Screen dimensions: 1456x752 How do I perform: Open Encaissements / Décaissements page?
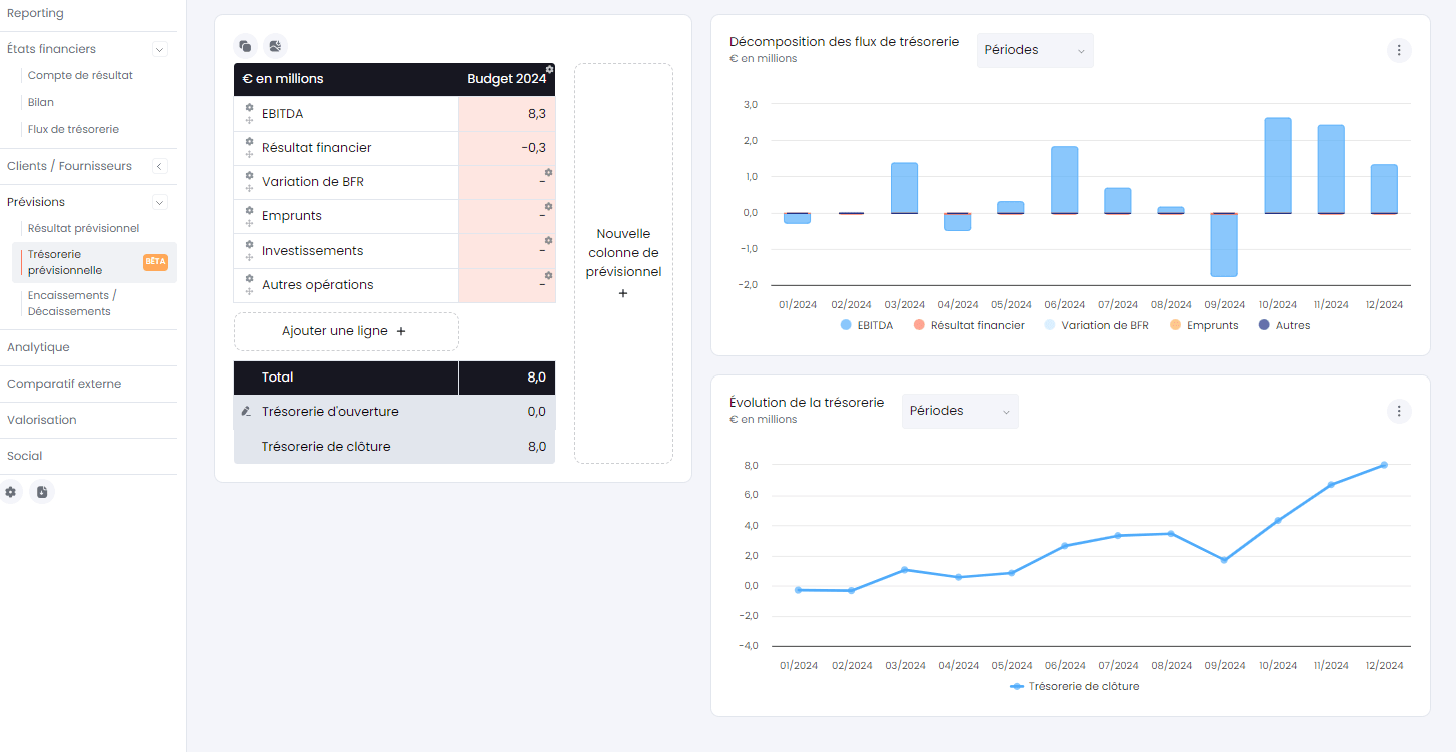click(72, 303)
